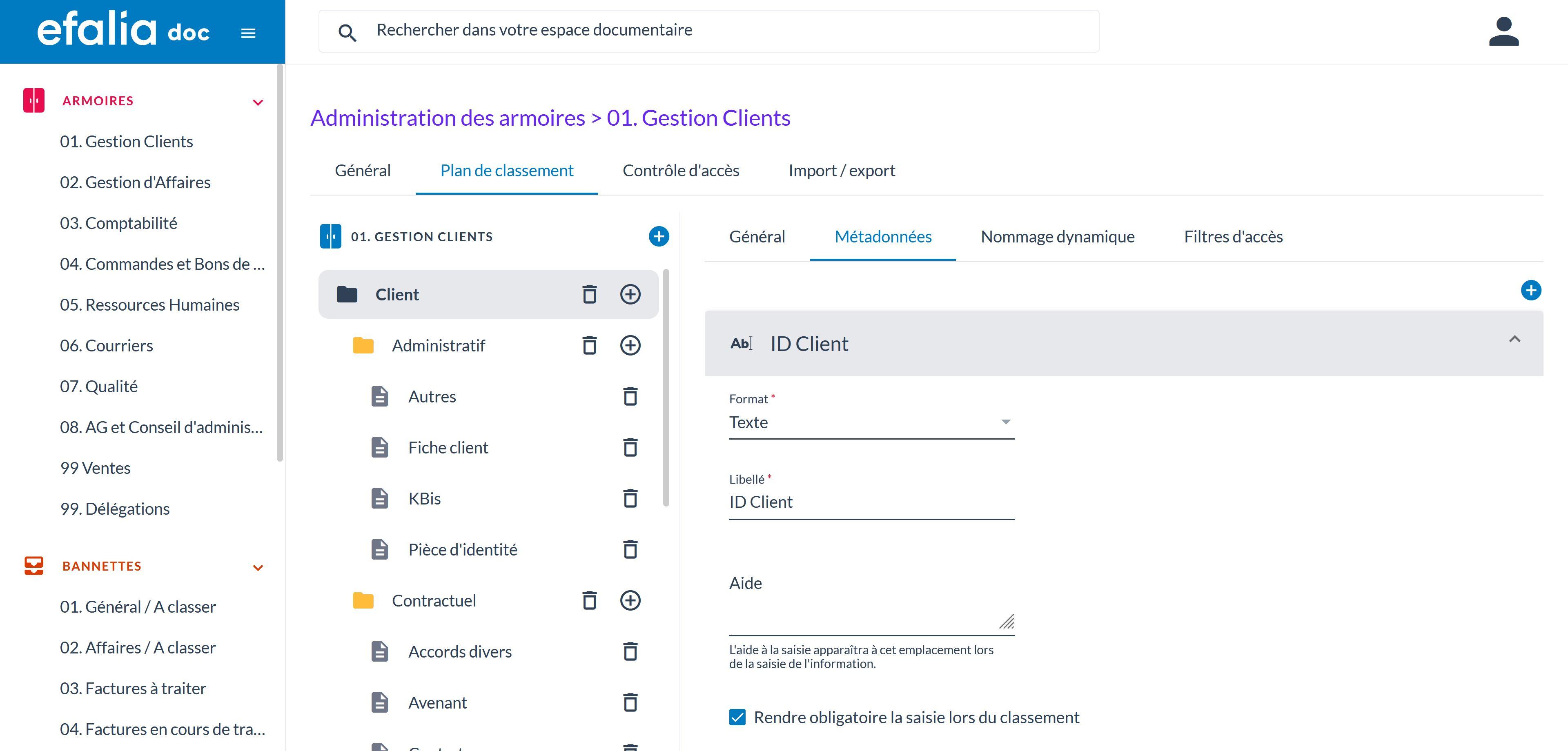Screen dimensions: 1568x751
Task: Open the user profile icon
Action: [1503, 31]
